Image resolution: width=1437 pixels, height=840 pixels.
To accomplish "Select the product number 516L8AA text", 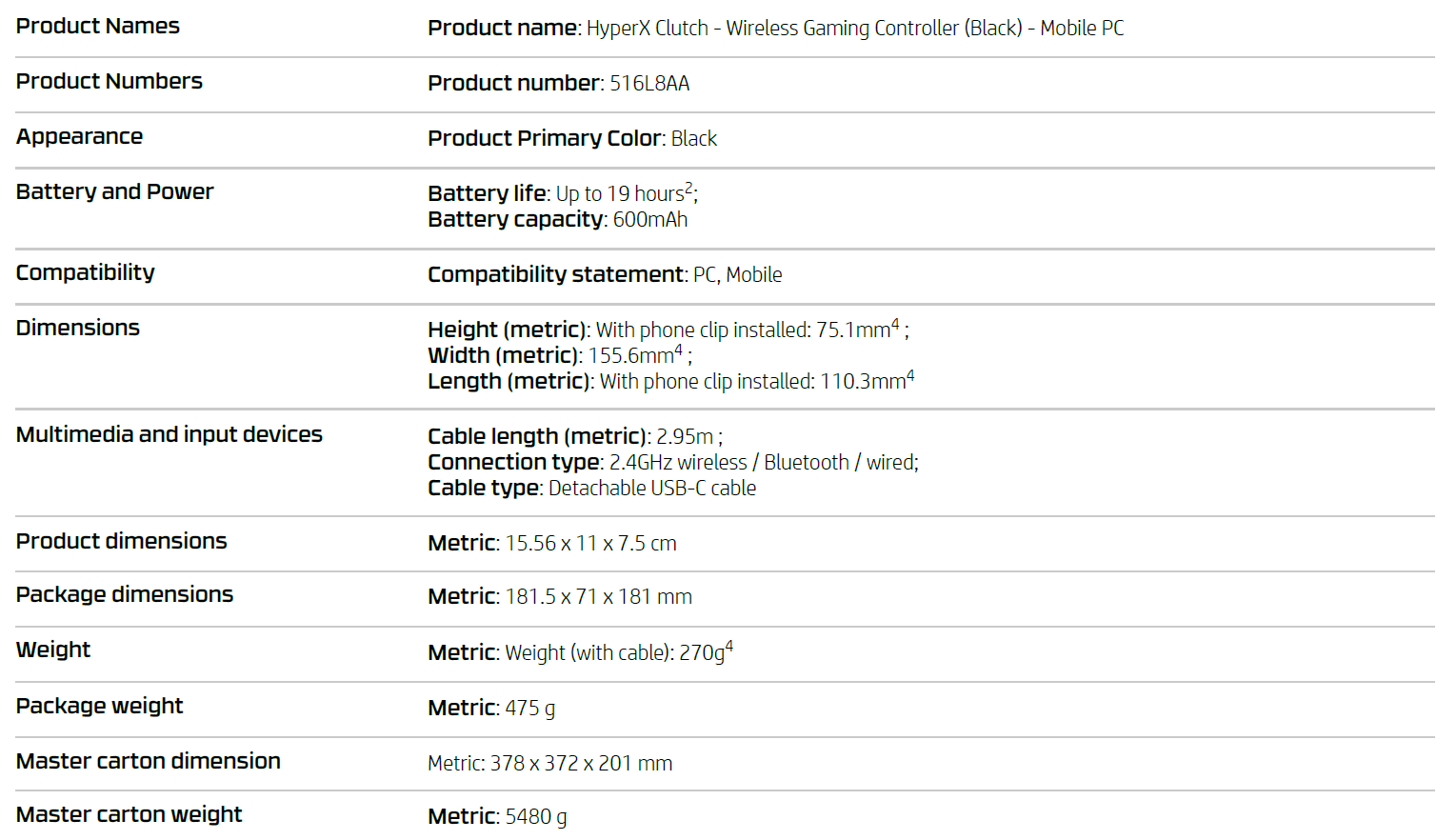I will coord(649,84).
